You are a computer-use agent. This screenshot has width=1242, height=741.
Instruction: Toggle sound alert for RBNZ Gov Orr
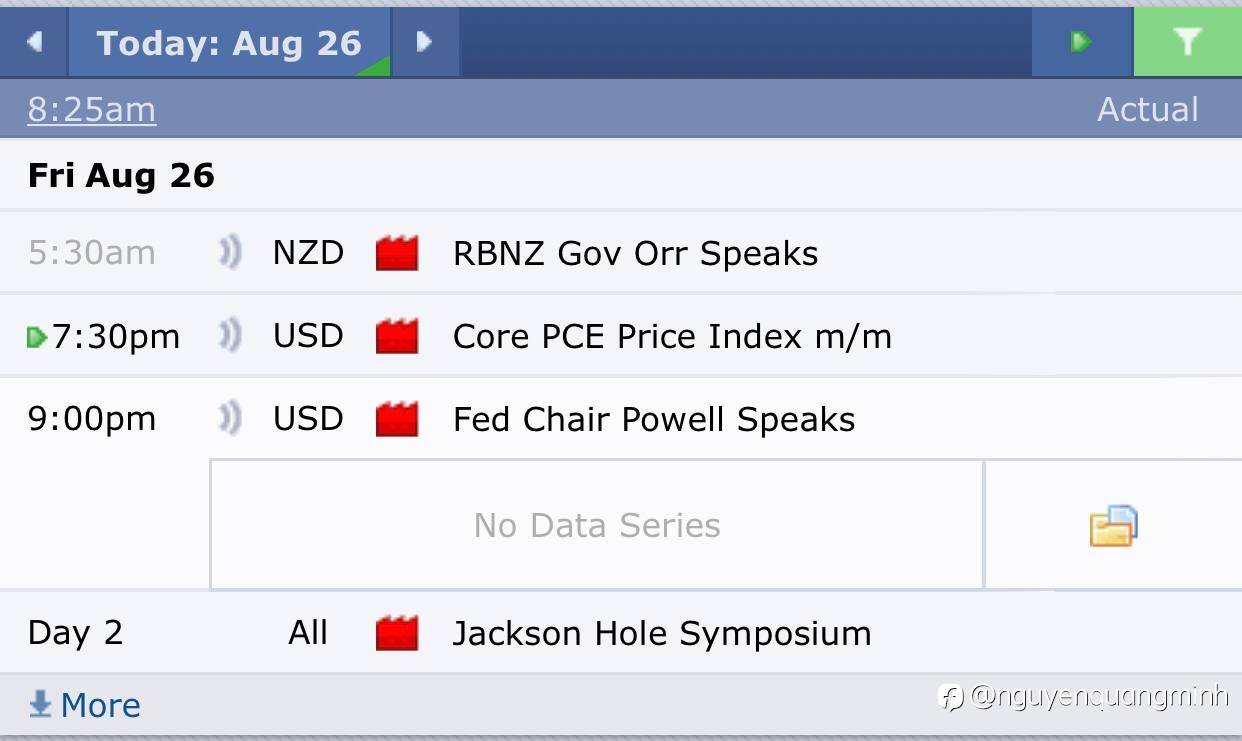coord(230,254)
